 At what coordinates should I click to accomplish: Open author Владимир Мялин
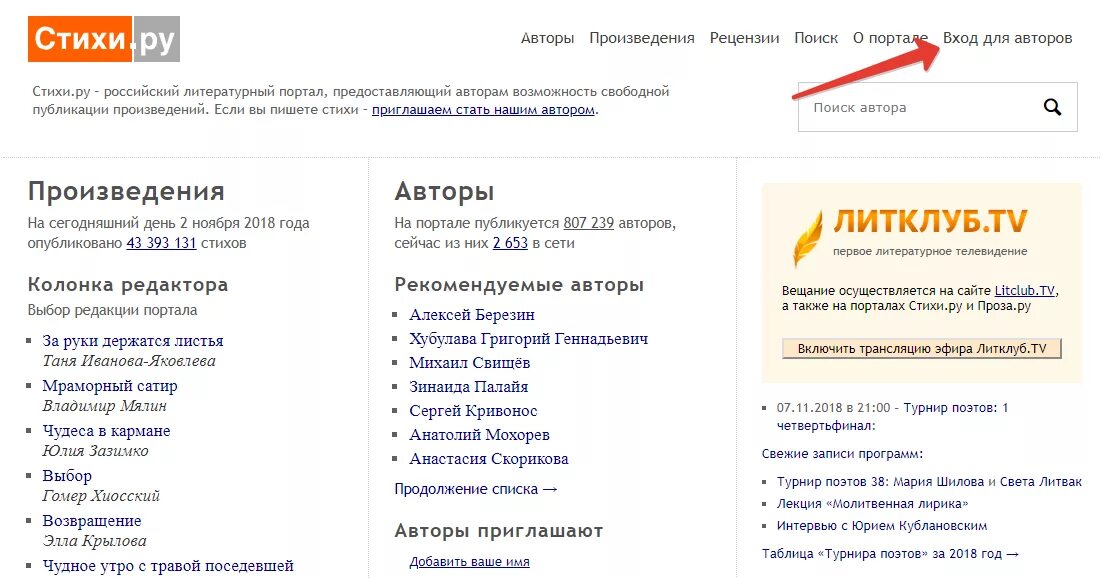click(105, 406)
